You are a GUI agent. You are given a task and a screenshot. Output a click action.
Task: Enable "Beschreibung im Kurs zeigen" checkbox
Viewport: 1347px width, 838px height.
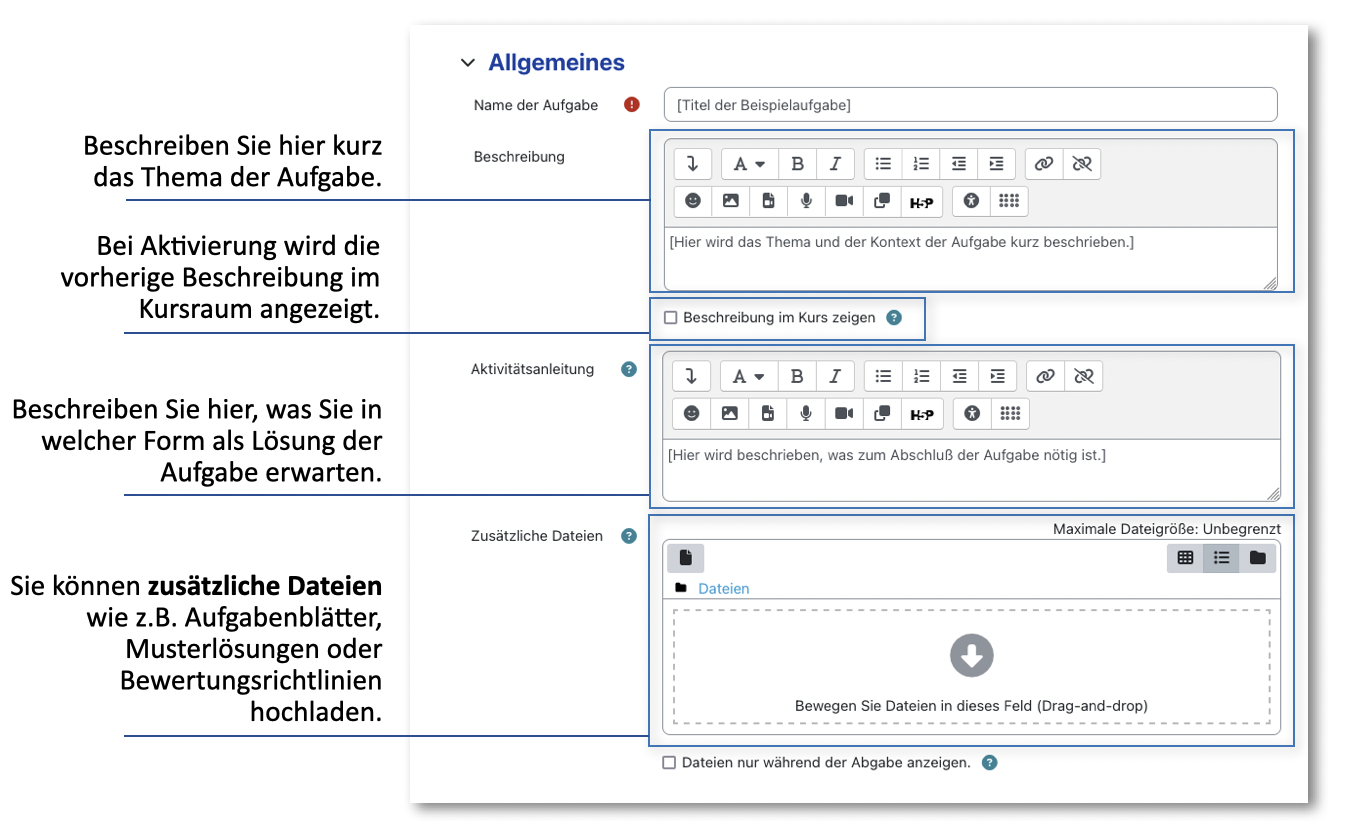pyautogui.click(x=671, y=318)
